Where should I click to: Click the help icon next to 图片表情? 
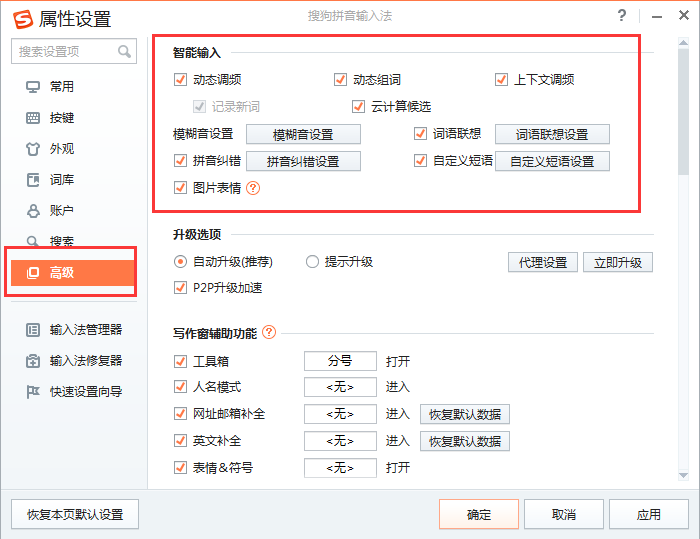[x=253, y=187]
